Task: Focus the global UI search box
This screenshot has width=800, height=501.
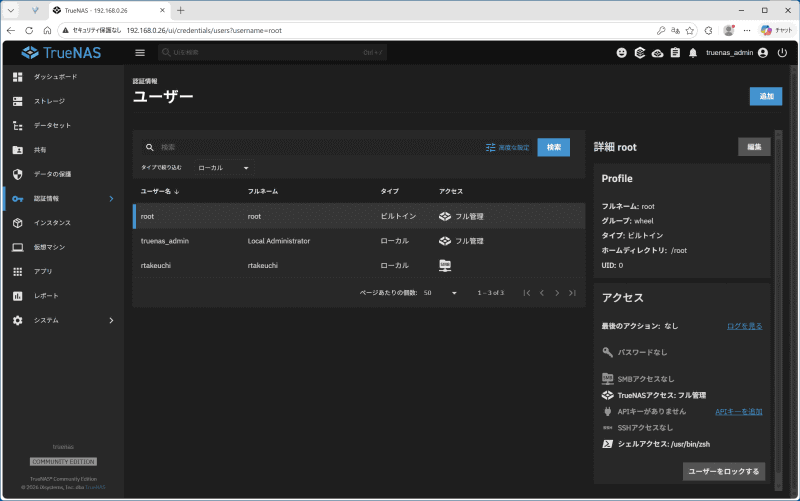Action: (x=272, y=53)
